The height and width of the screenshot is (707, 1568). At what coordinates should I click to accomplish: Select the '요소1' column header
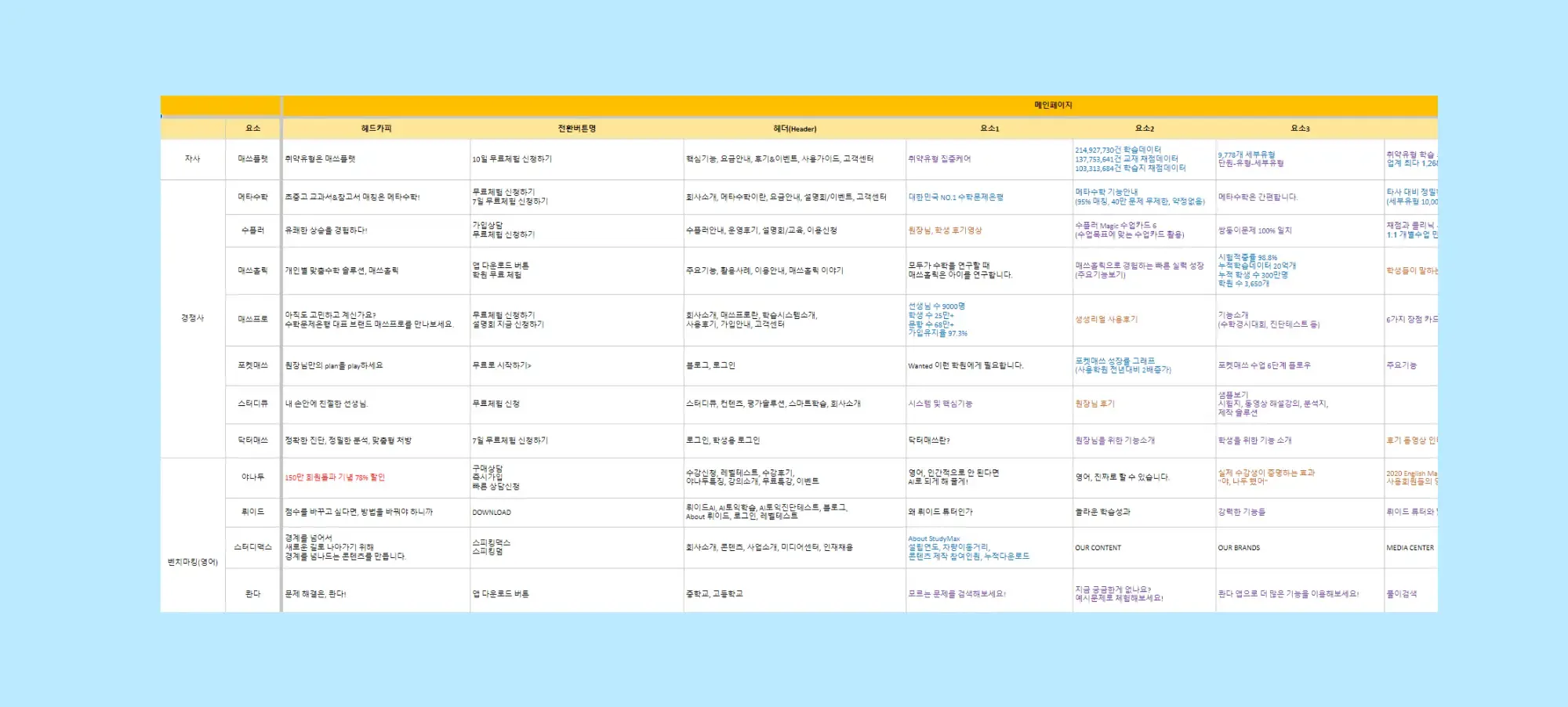[989, 129]
